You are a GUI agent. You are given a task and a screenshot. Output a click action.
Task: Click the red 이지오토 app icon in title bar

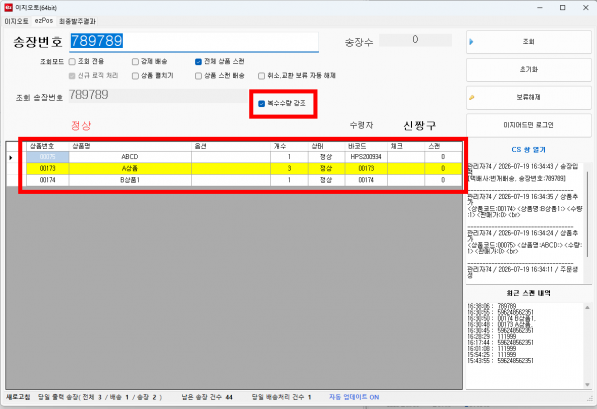[x=8, y=7]
